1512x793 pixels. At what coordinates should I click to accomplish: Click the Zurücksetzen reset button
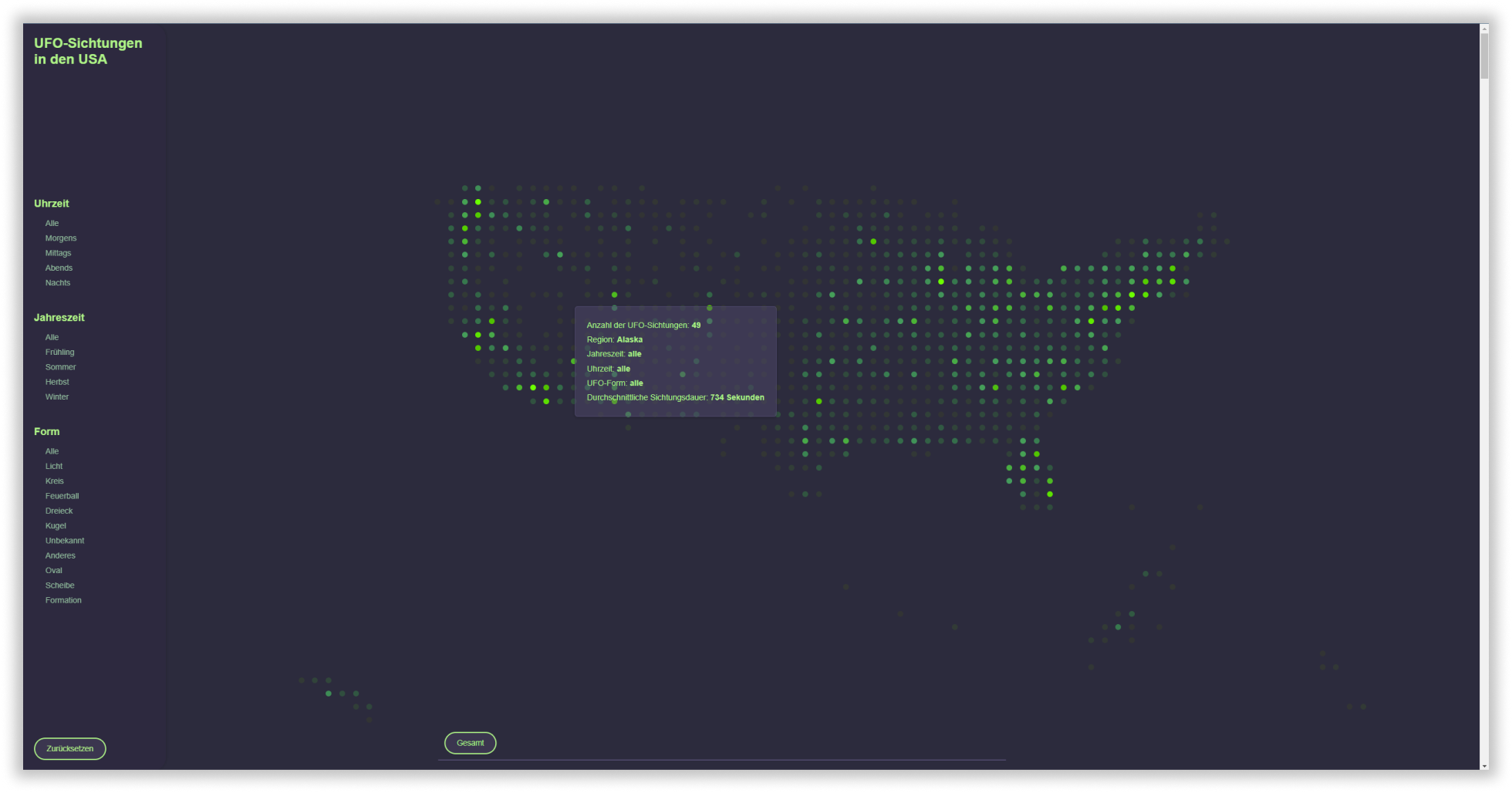click(x=70, y=749)
